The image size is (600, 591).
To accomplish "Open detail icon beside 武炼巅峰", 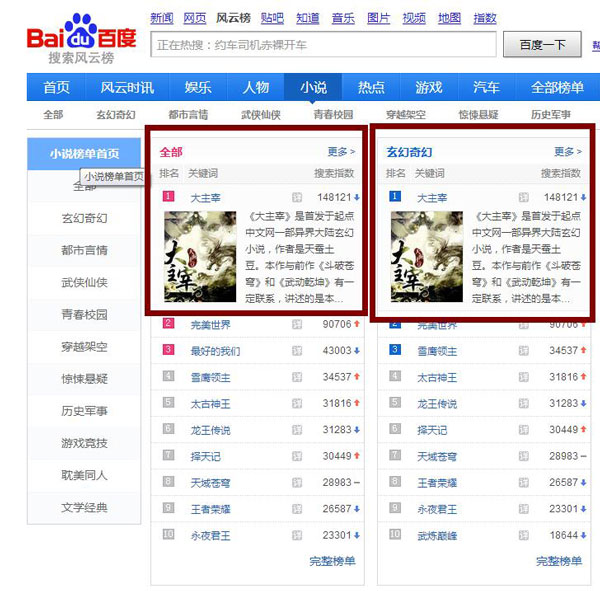I will click(x=523, y=535).
